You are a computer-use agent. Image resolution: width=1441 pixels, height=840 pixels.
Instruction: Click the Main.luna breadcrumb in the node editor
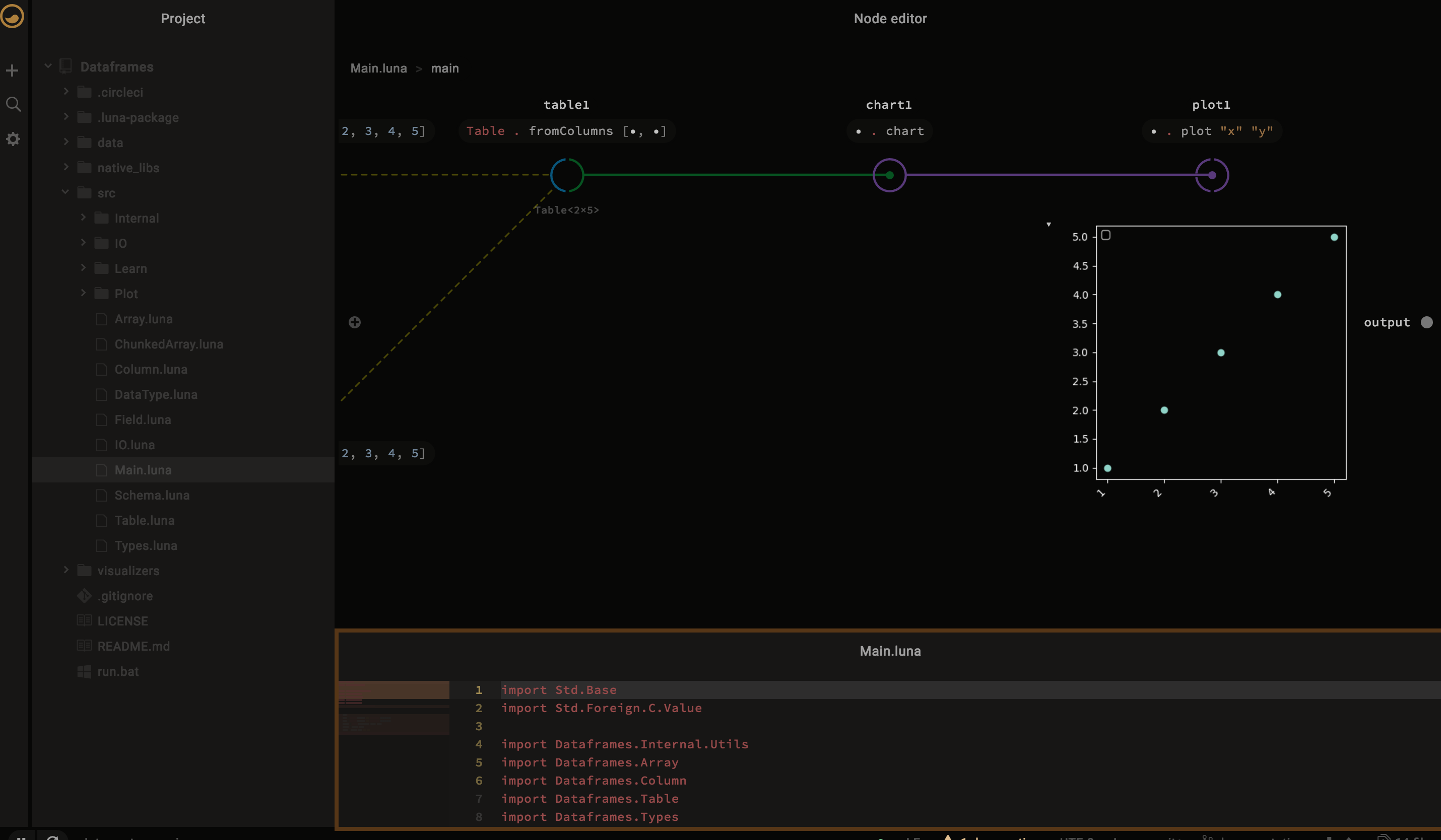click(x=378, y=68)
